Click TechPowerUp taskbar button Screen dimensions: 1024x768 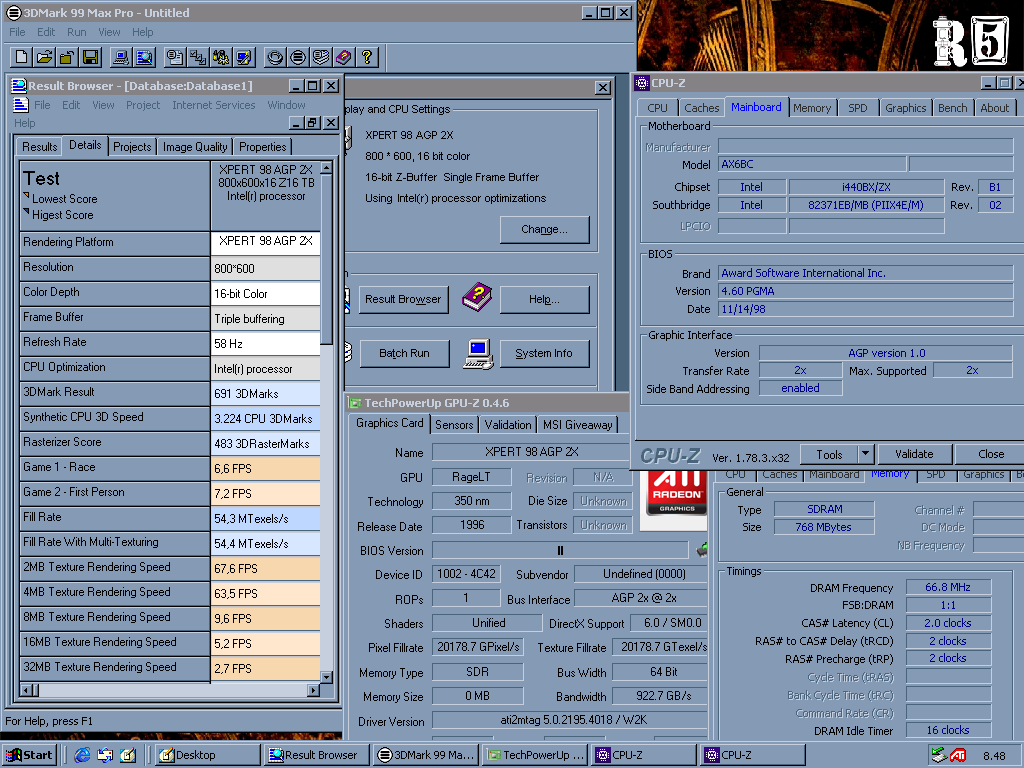pyautogui.click(x=536, y=755)
